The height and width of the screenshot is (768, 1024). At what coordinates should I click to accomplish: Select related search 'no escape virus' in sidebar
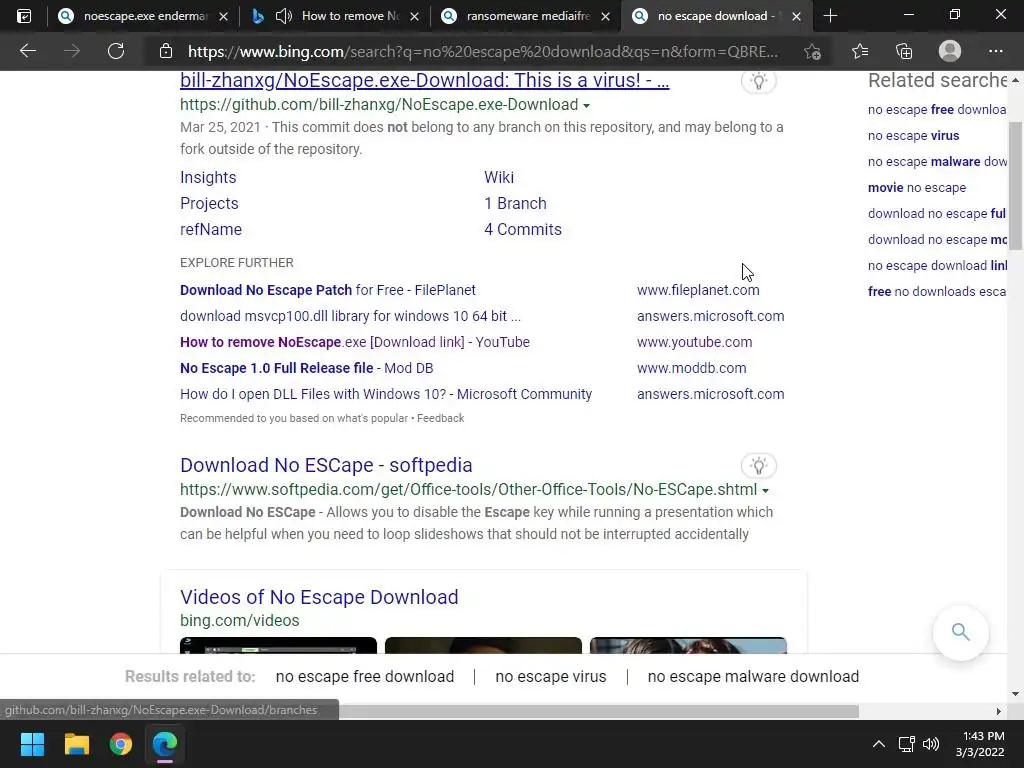(914, 136)
